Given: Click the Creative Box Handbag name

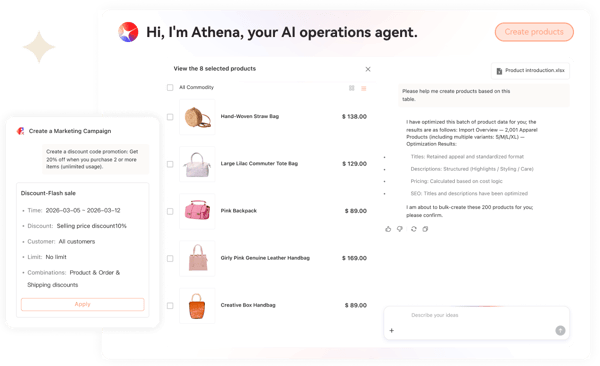Looking at the screenshot, I should point(248,305).
